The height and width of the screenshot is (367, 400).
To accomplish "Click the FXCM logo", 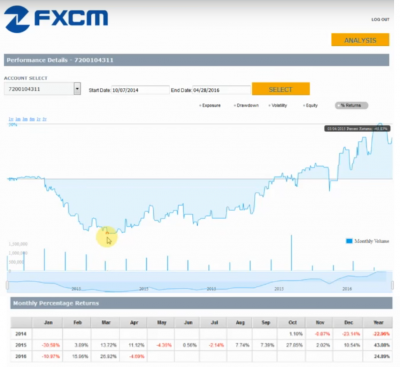I will [x=56, y=19].
